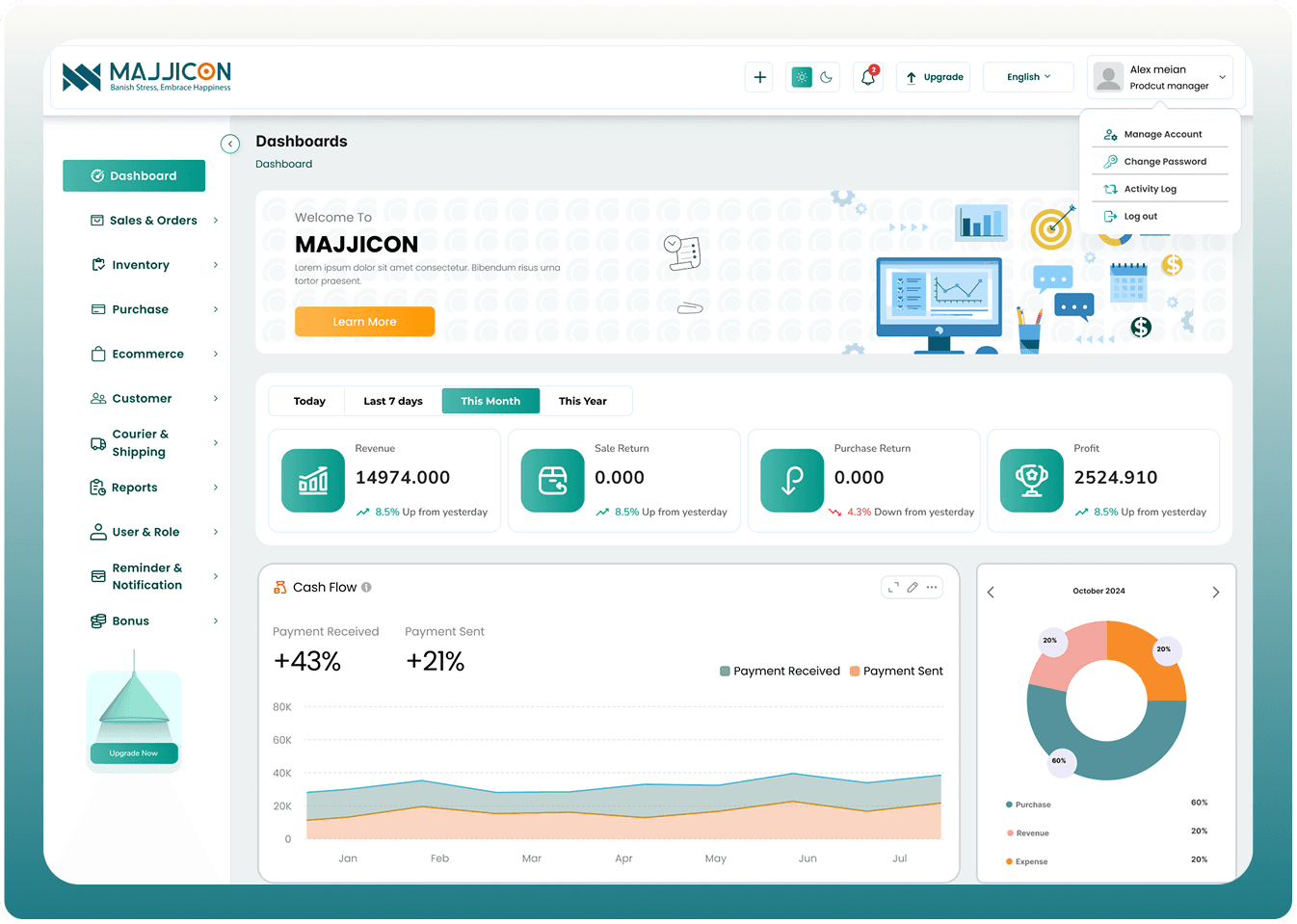Open the English language dropdown
Screen dimensions: 1297x924
1028,77
